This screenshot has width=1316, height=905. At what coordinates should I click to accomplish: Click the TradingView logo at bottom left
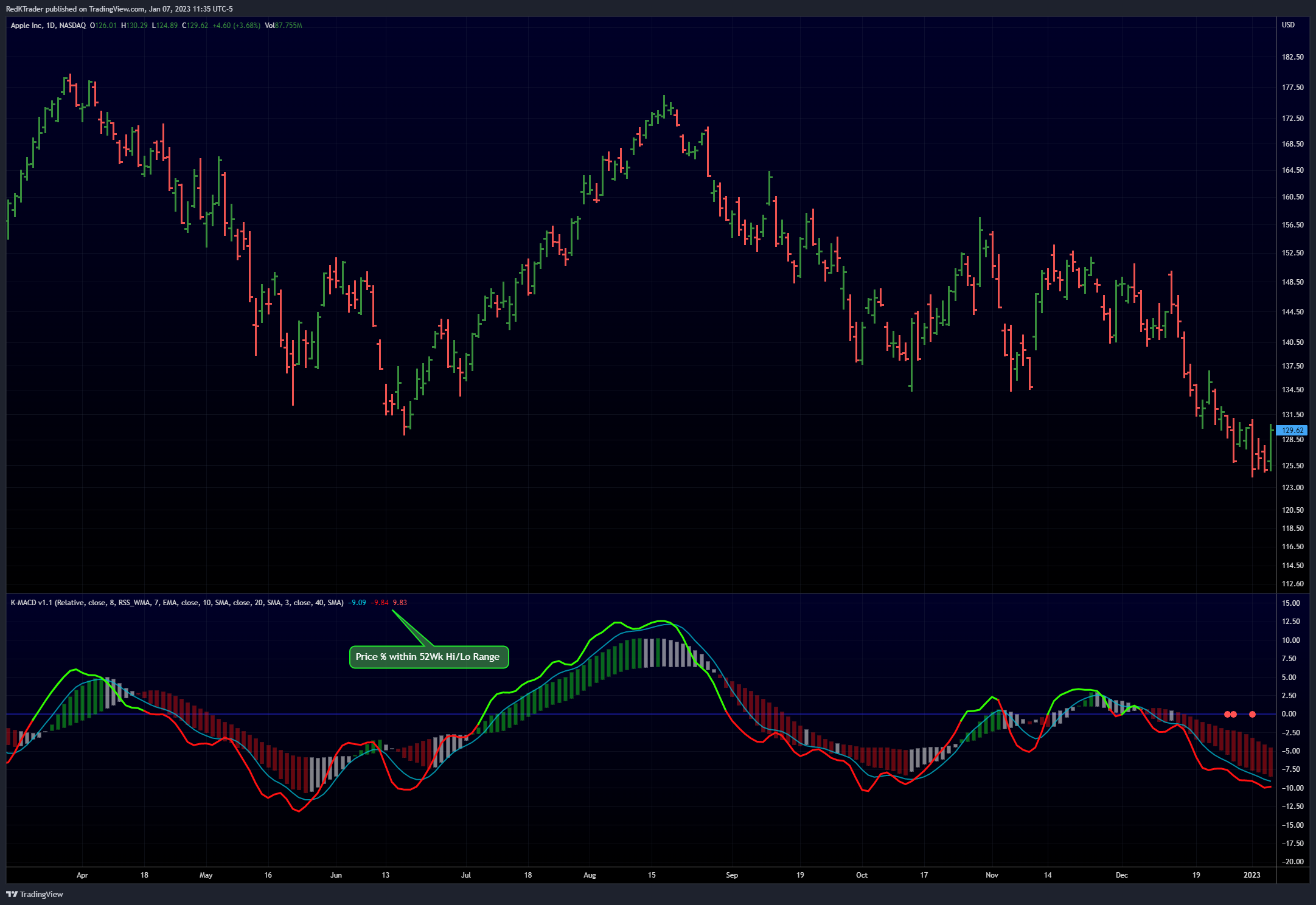pos(35,894)
